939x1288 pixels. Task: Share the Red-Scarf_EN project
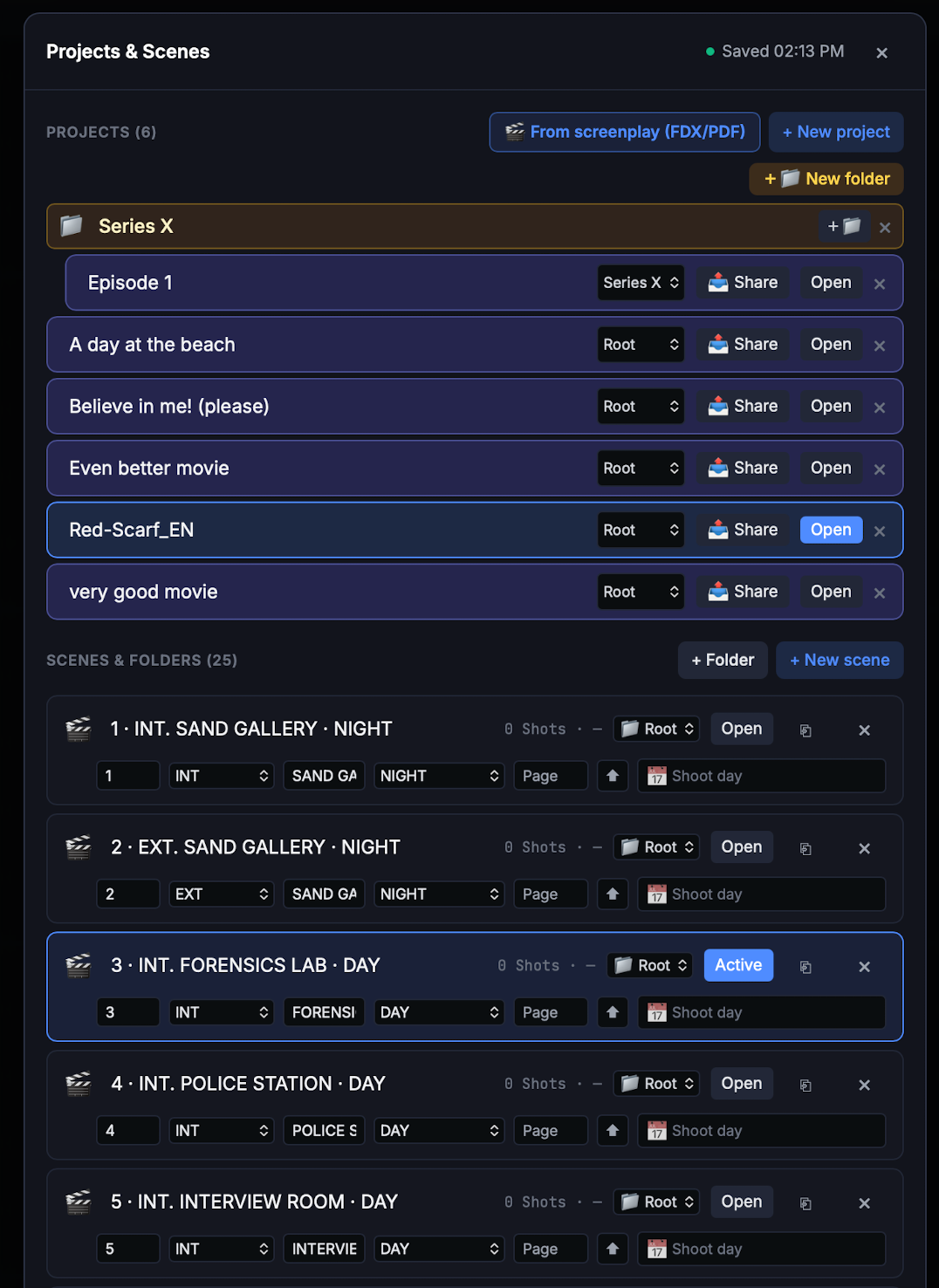click(x=743, y=530)
